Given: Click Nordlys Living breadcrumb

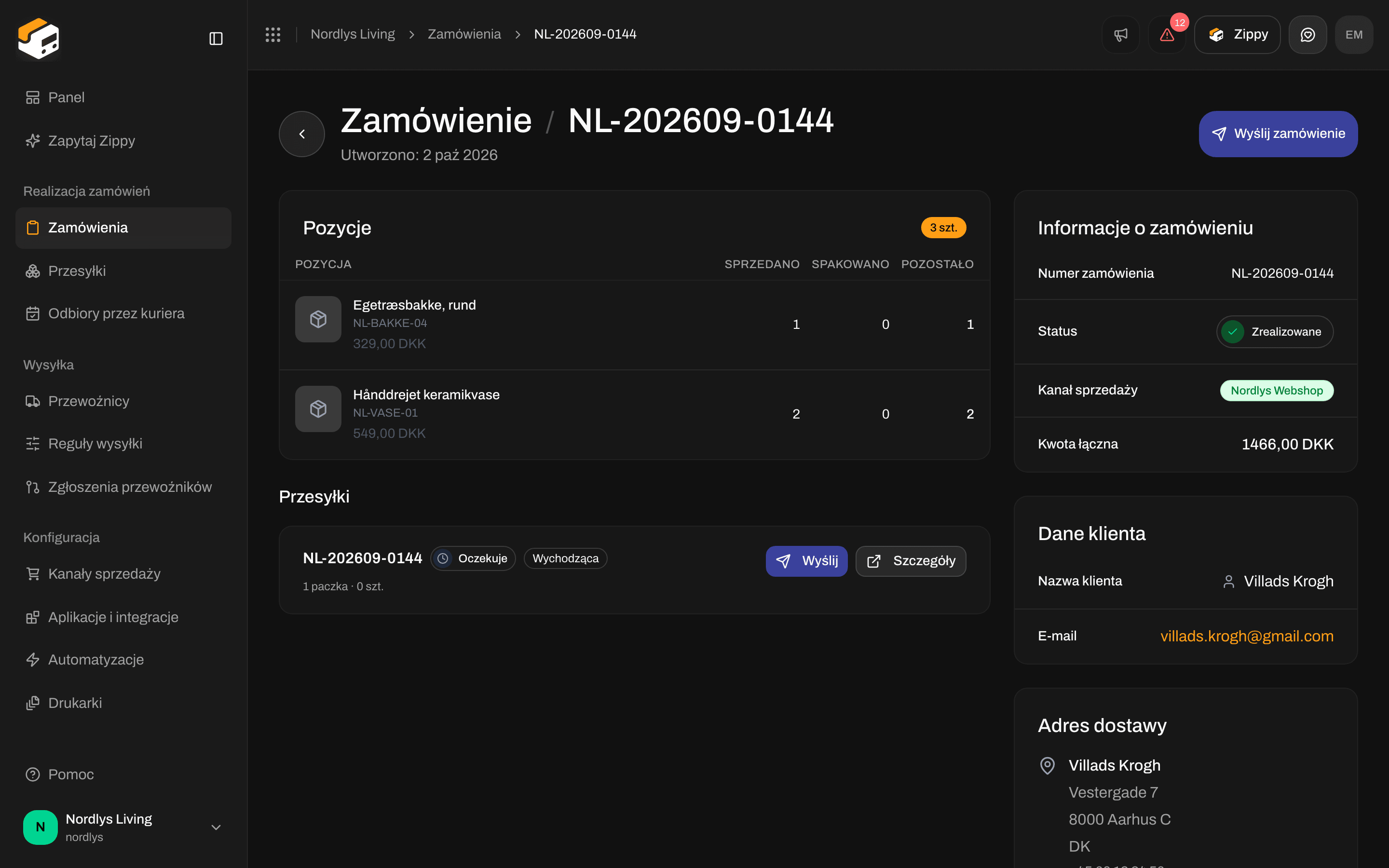Looking at the screenshot, I should pos(353,34).
